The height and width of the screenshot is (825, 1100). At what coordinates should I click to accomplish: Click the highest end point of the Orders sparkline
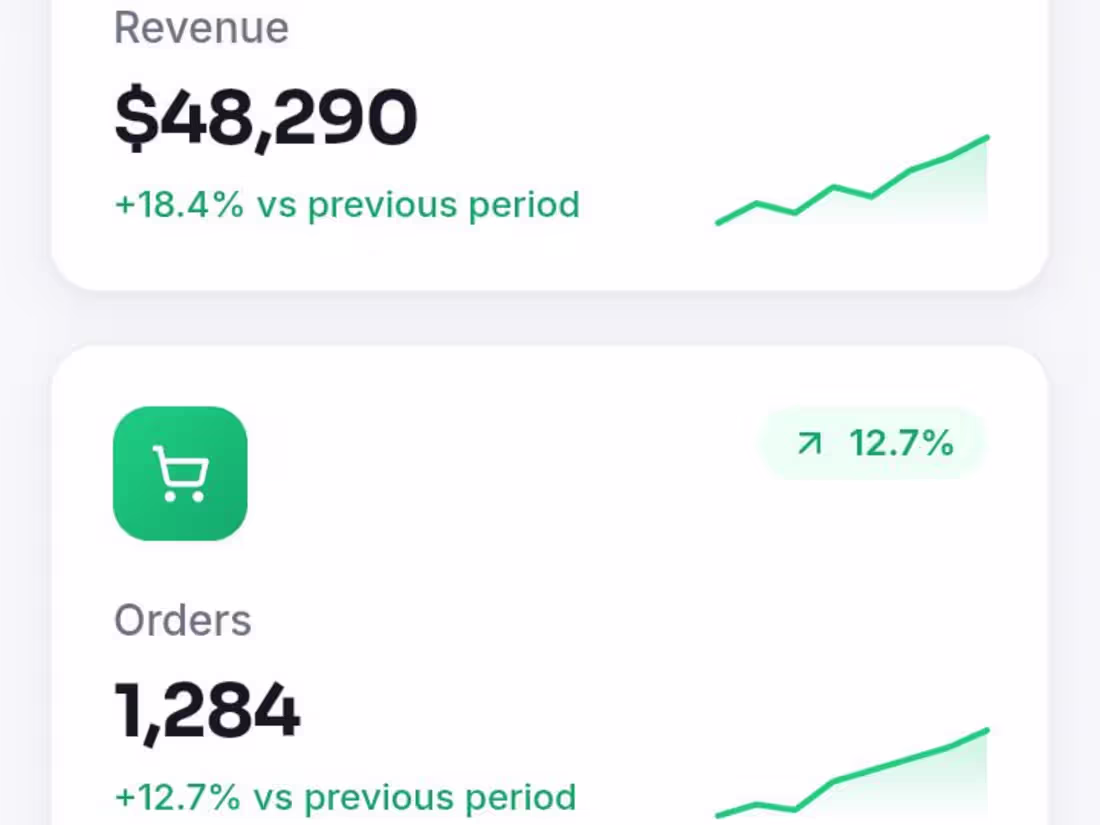[987, 731]
